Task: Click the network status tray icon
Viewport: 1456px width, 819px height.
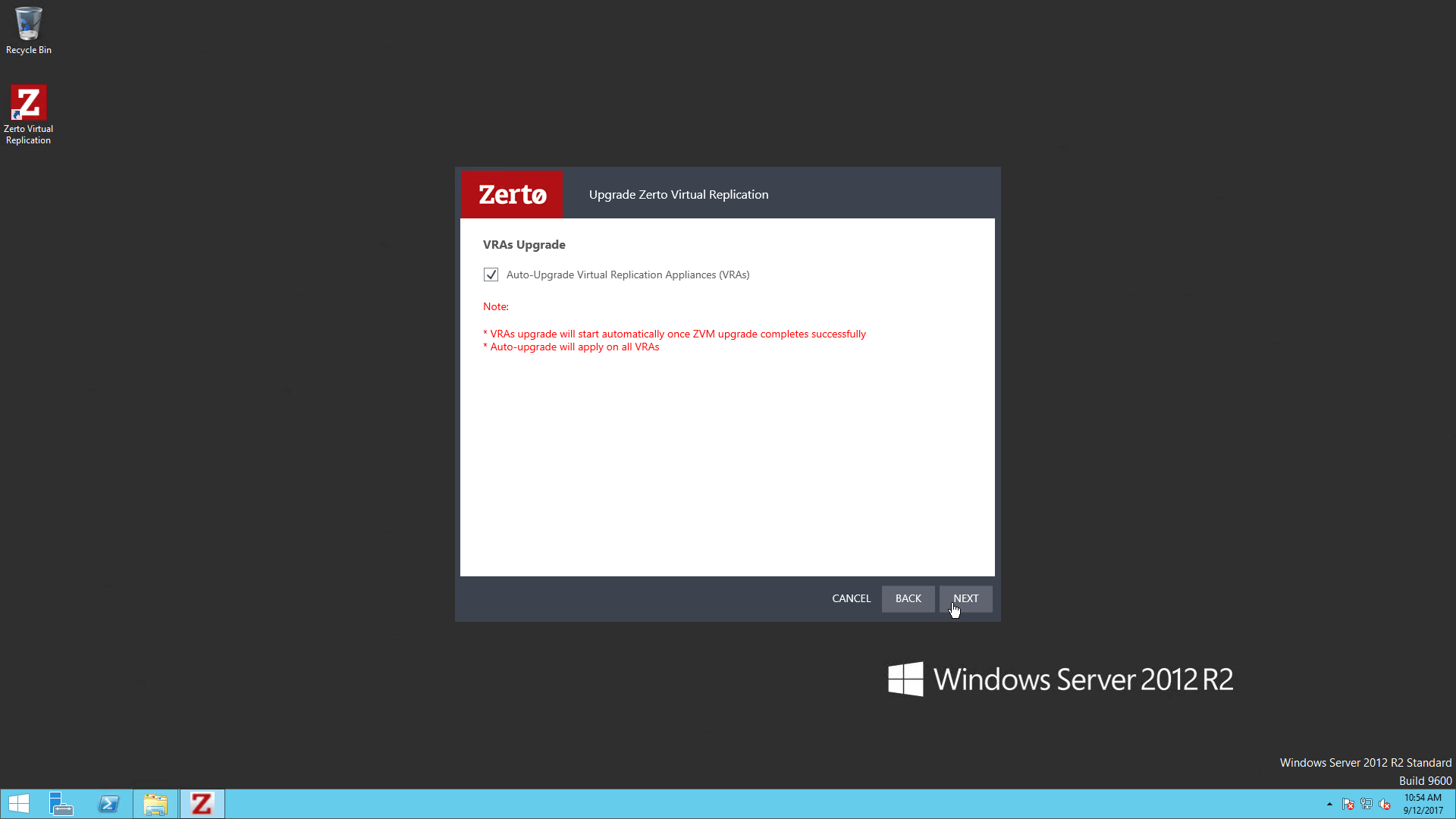Action: (1367, 805)
